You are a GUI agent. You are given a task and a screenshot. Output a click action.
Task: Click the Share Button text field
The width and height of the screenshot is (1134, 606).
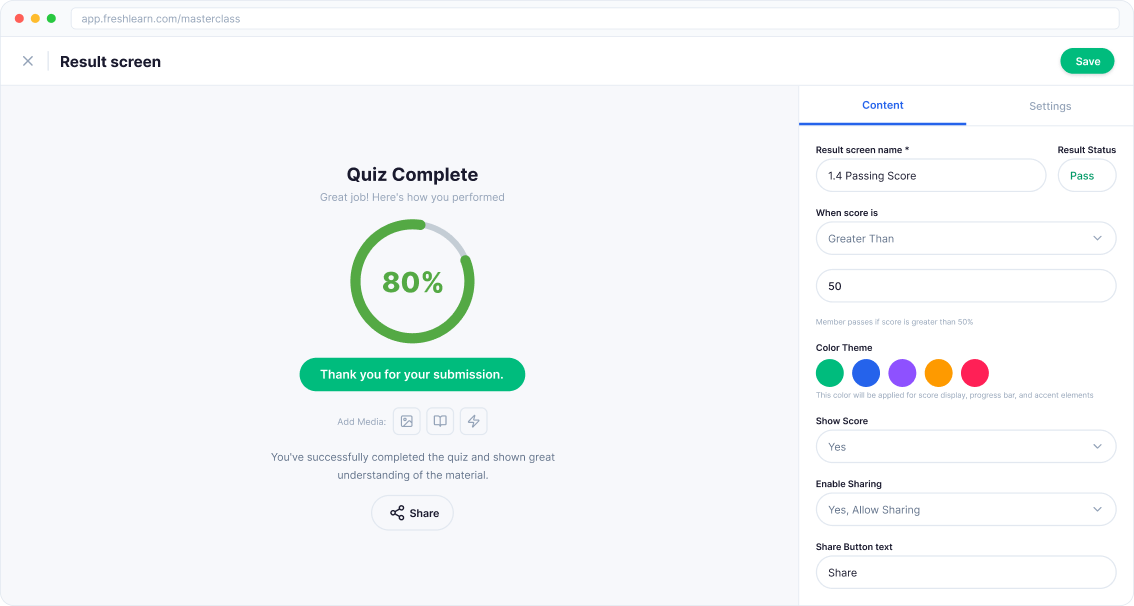pos(965,572)
